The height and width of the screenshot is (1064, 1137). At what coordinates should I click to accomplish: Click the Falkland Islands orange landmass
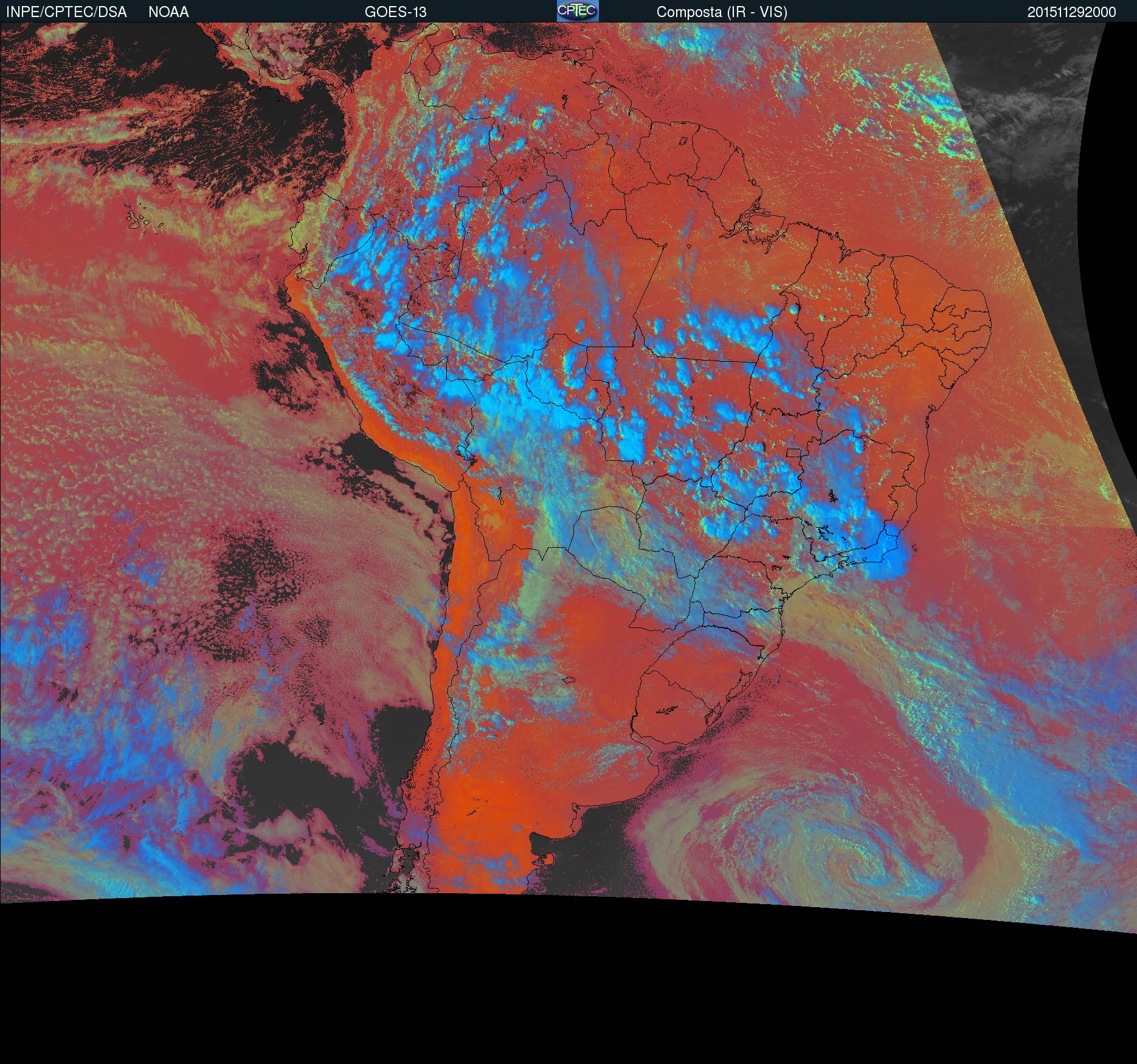pyautogui.click(x=547, y=858)
